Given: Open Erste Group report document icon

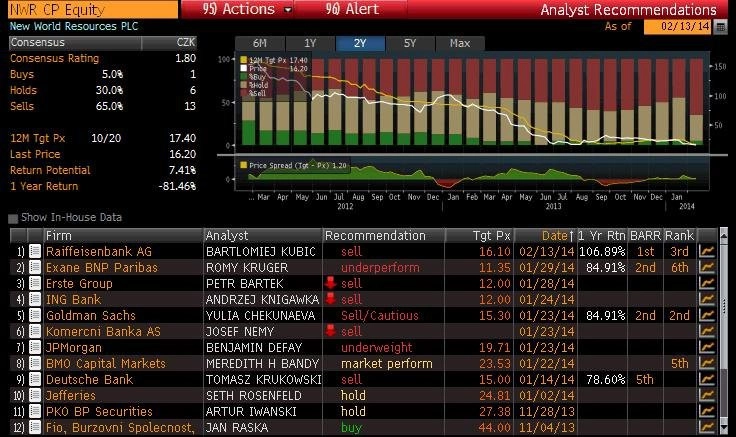Looking at the screenshot, I should tap(35, 283).
